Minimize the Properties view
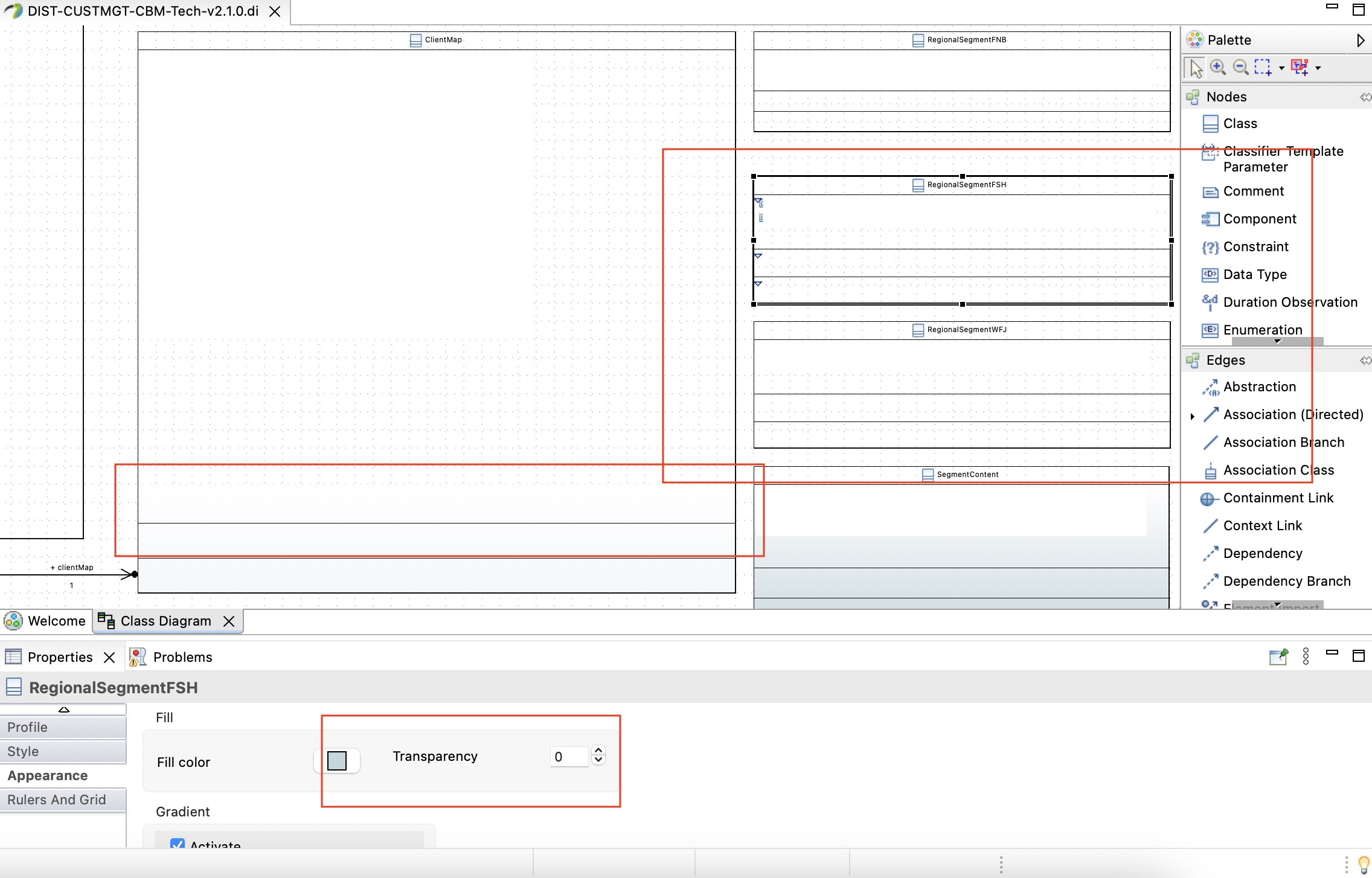 click(x=1332, y=653)
